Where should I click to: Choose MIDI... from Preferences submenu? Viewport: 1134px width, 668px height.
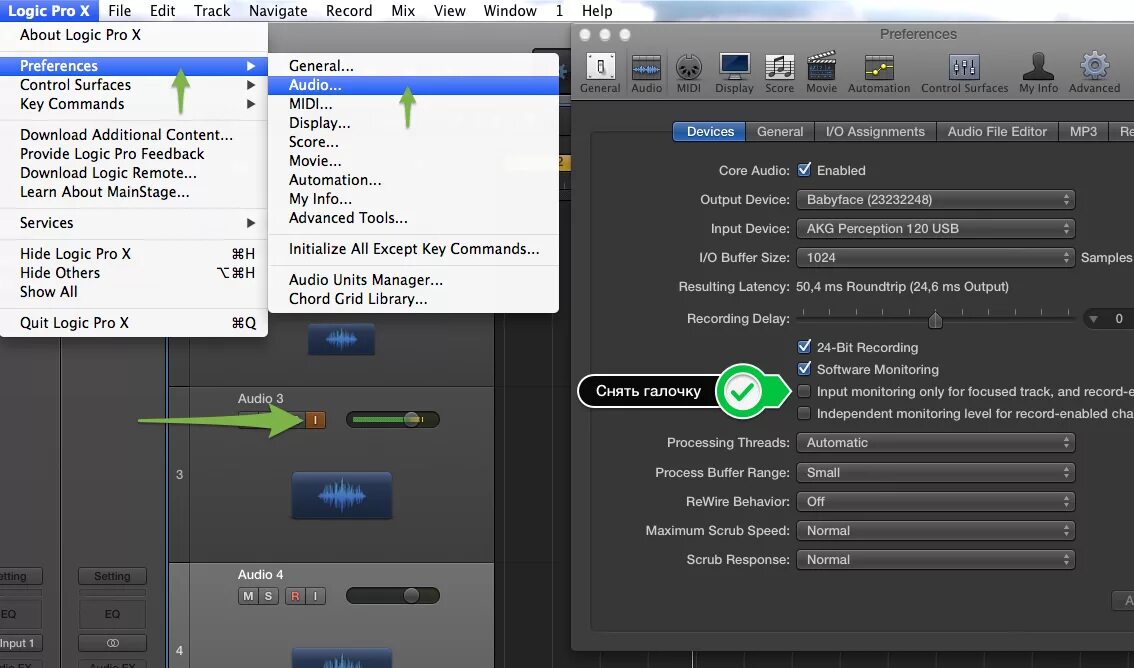click(413, 103)
